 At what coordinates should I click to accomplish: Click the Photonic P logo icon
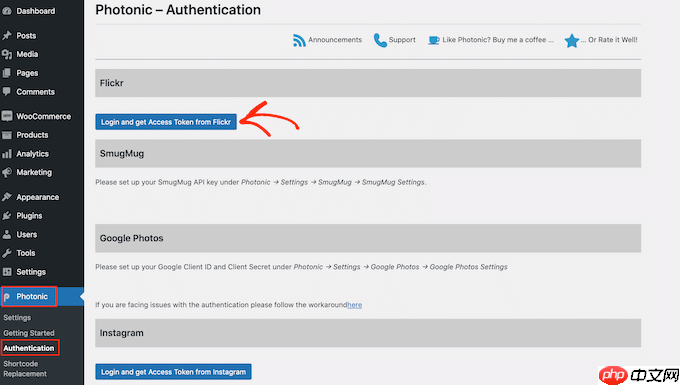7,297
